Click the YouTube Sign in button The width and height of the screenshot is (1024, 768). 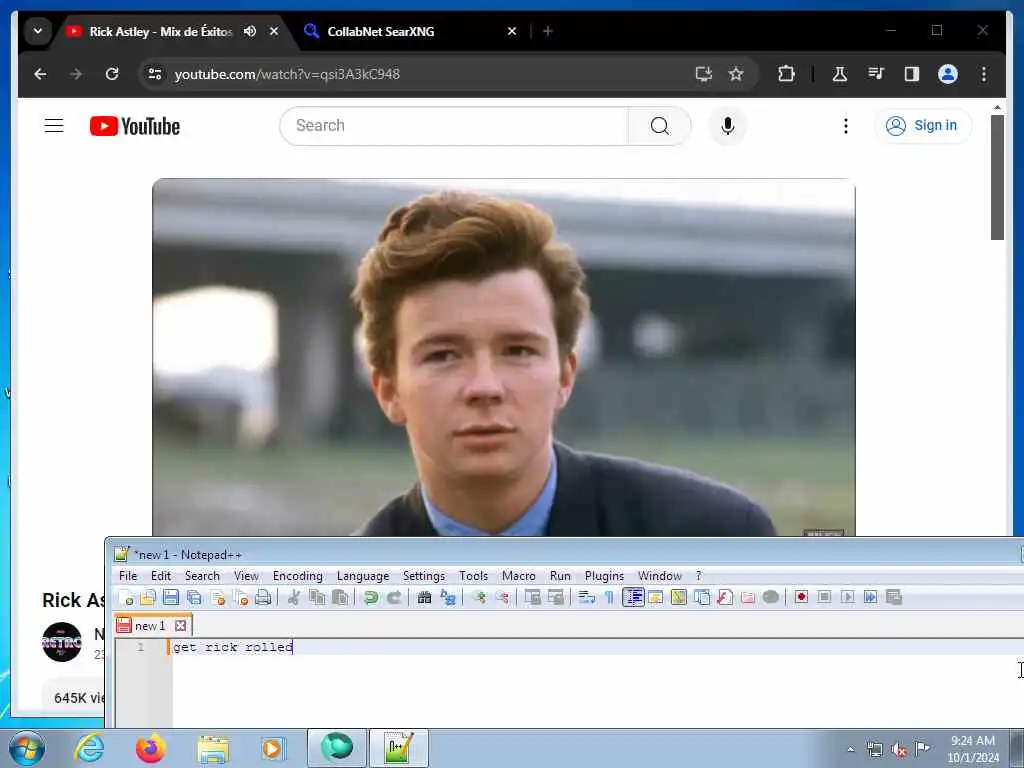pos(922,125)
